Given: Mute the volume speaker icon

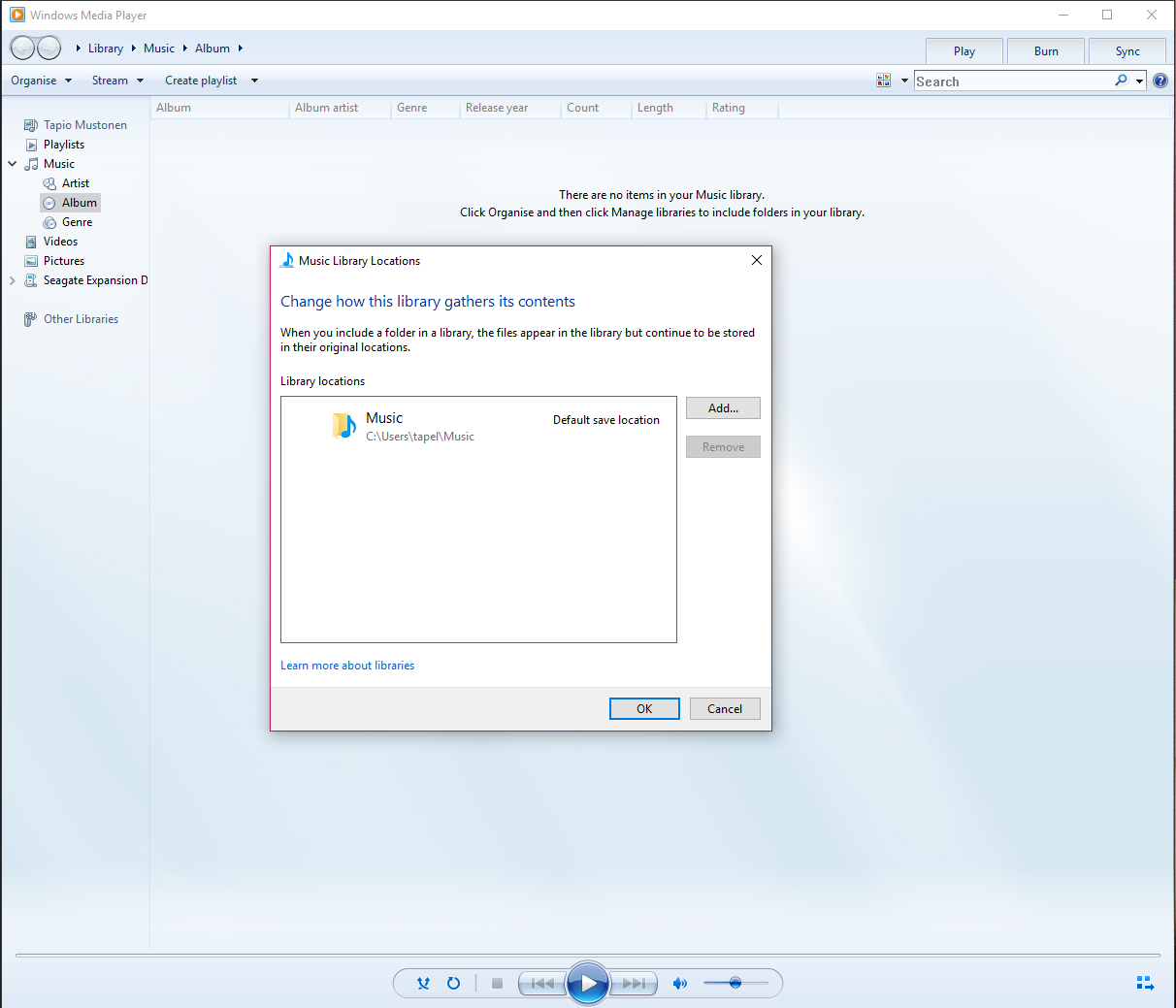Looking at the screenshot, I should coord(680,983).
